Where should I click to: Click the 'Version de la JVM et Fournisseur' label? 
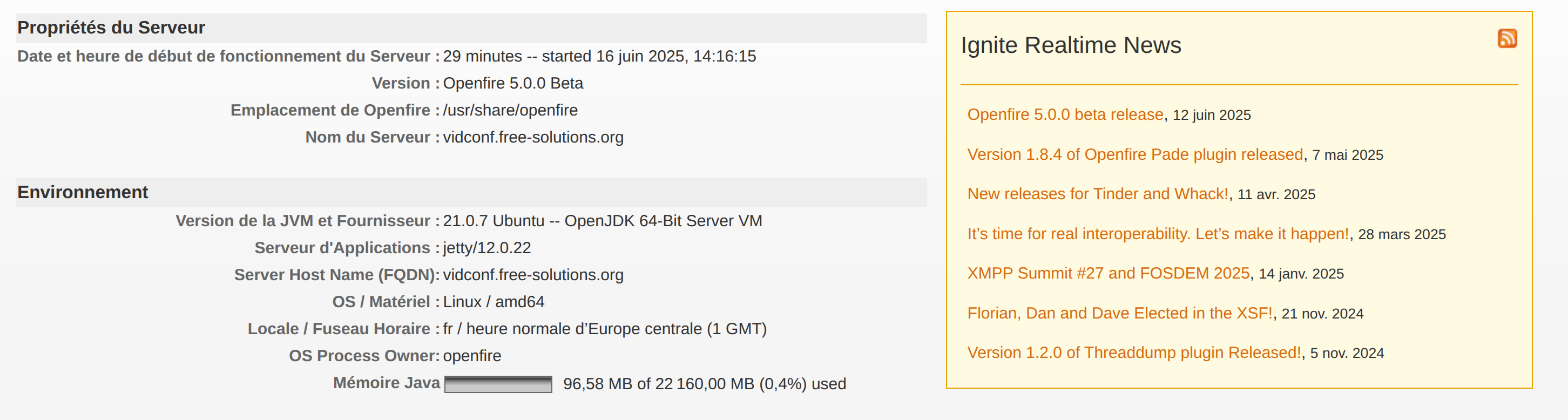(x=307, y=221)
